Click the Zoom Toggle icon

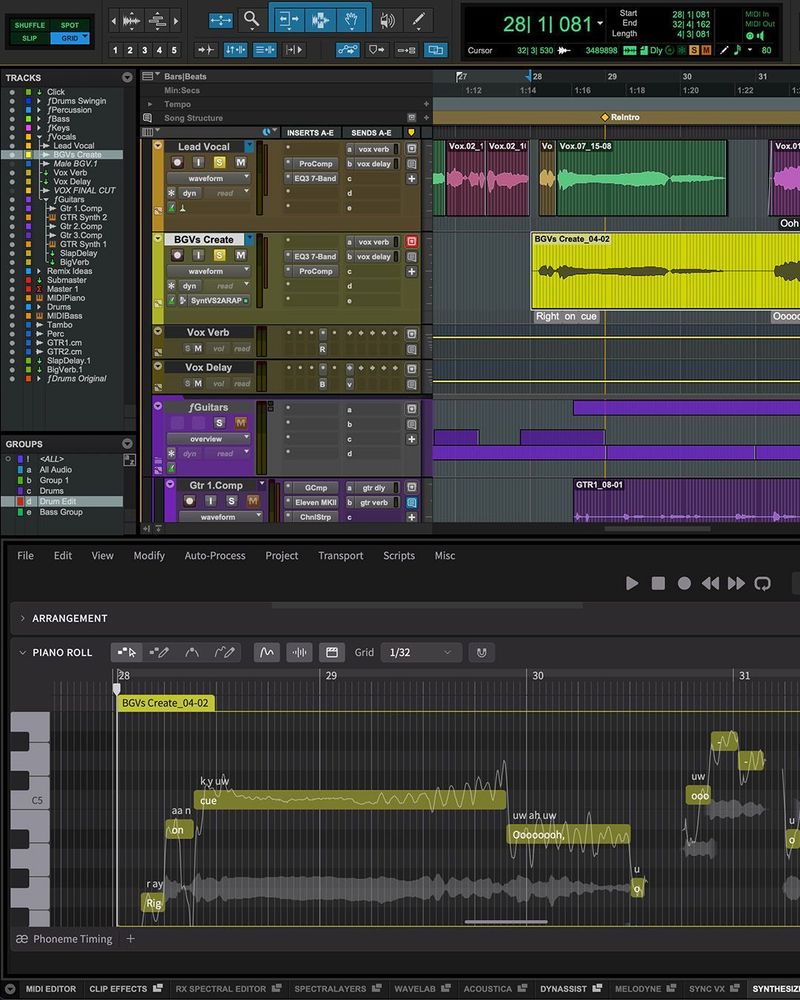pyautogui.click(x=221, y=20)
